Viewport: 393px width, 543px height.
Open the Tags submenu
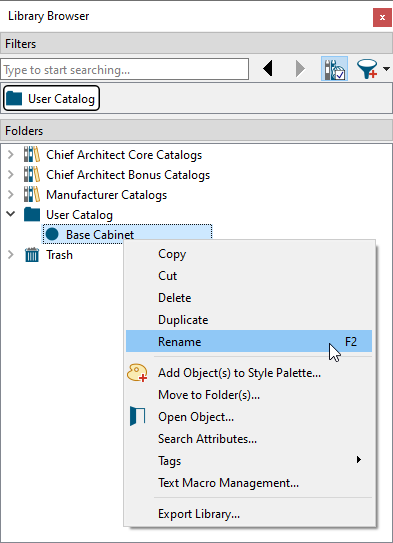click(249, 461)
